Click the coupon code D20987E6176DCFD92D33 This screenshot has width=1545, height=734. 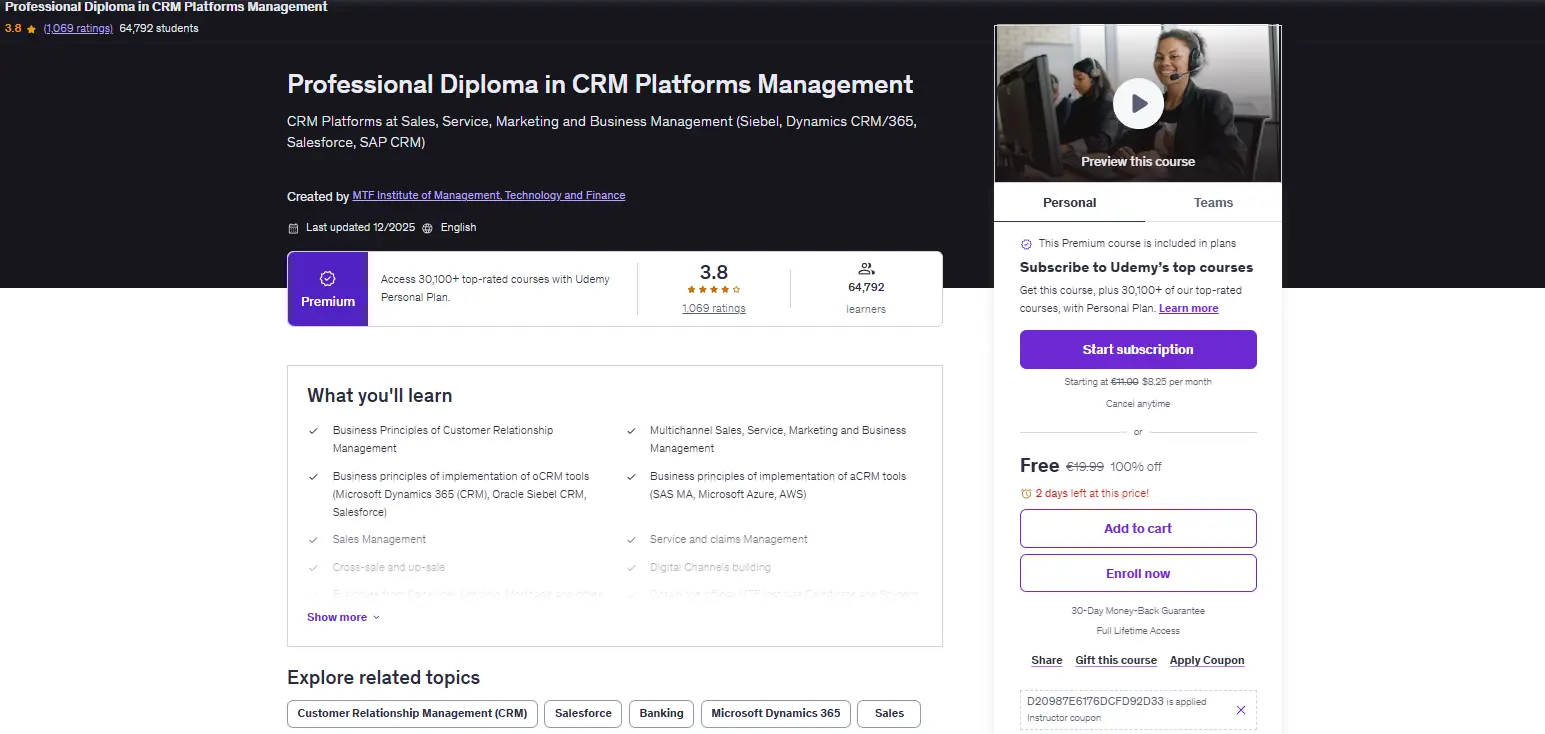click(1095, 701)
